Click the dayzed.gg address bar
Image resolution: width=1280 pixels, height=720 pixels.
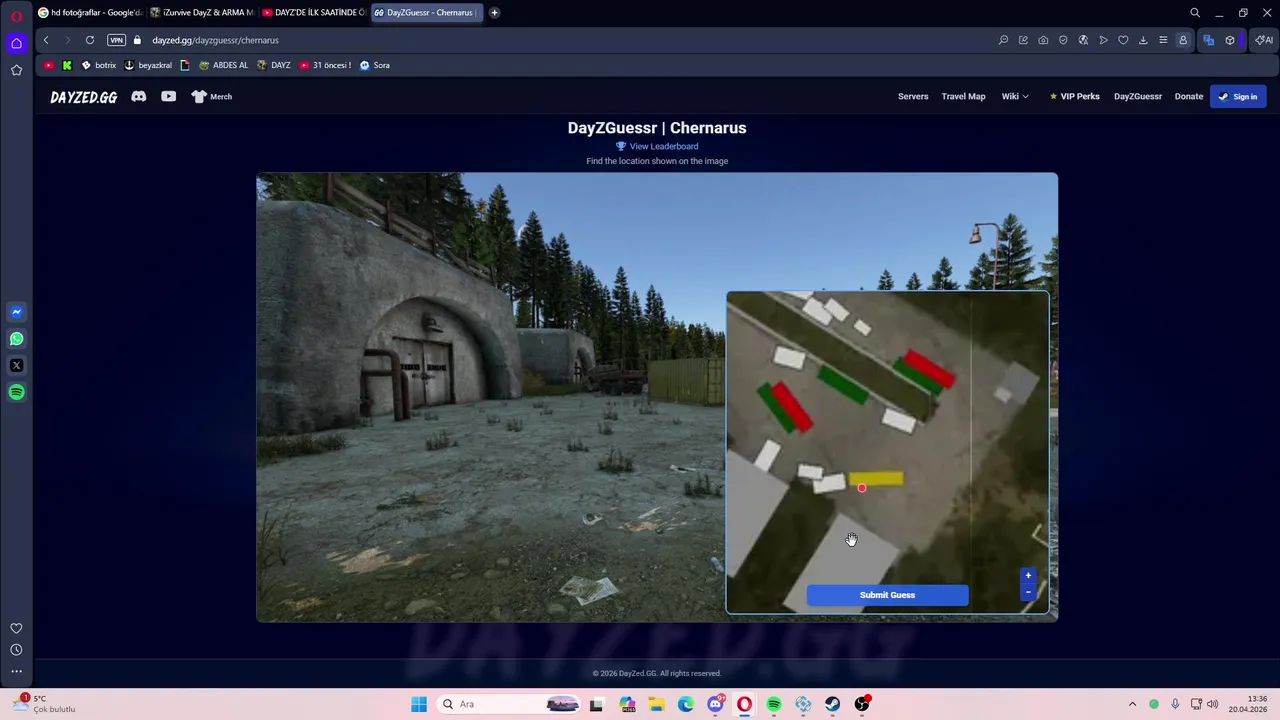coord(215,40)
